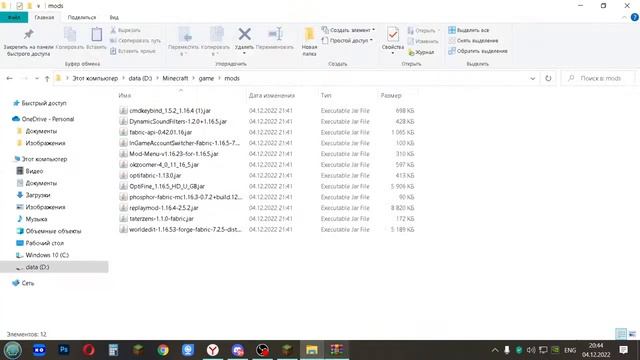Go back with the left arrow
The image size is (640, 360).
[9, 78]
